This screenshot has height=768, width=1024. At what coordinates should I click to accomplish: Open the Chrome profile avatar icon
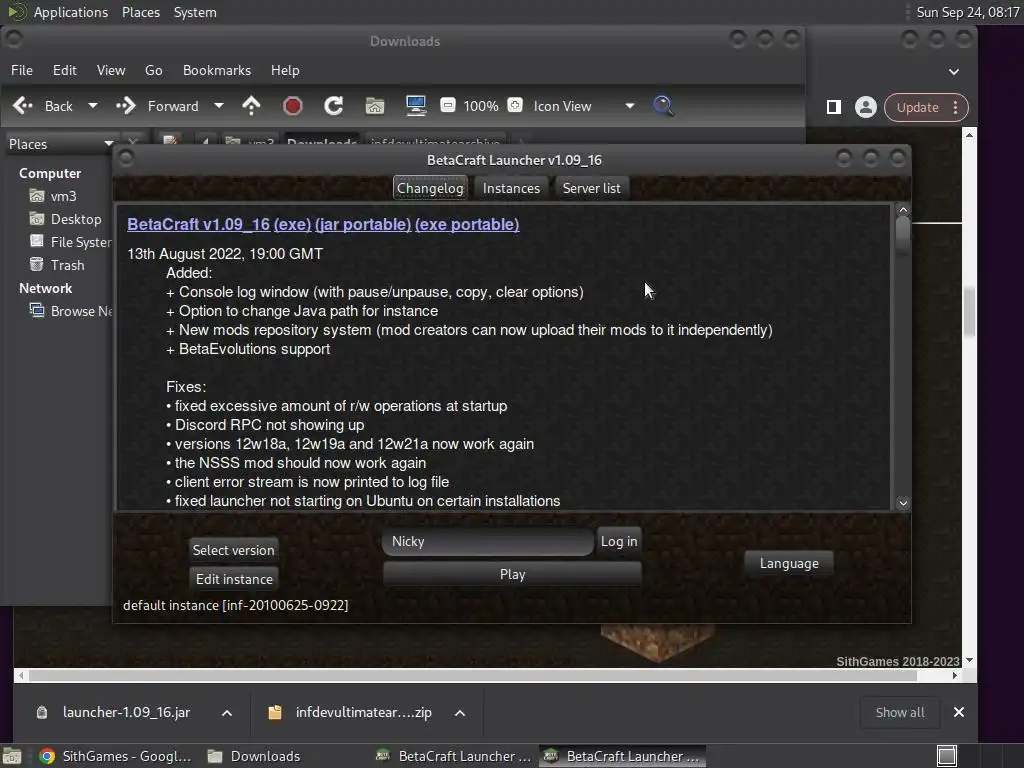click(866, 107)
